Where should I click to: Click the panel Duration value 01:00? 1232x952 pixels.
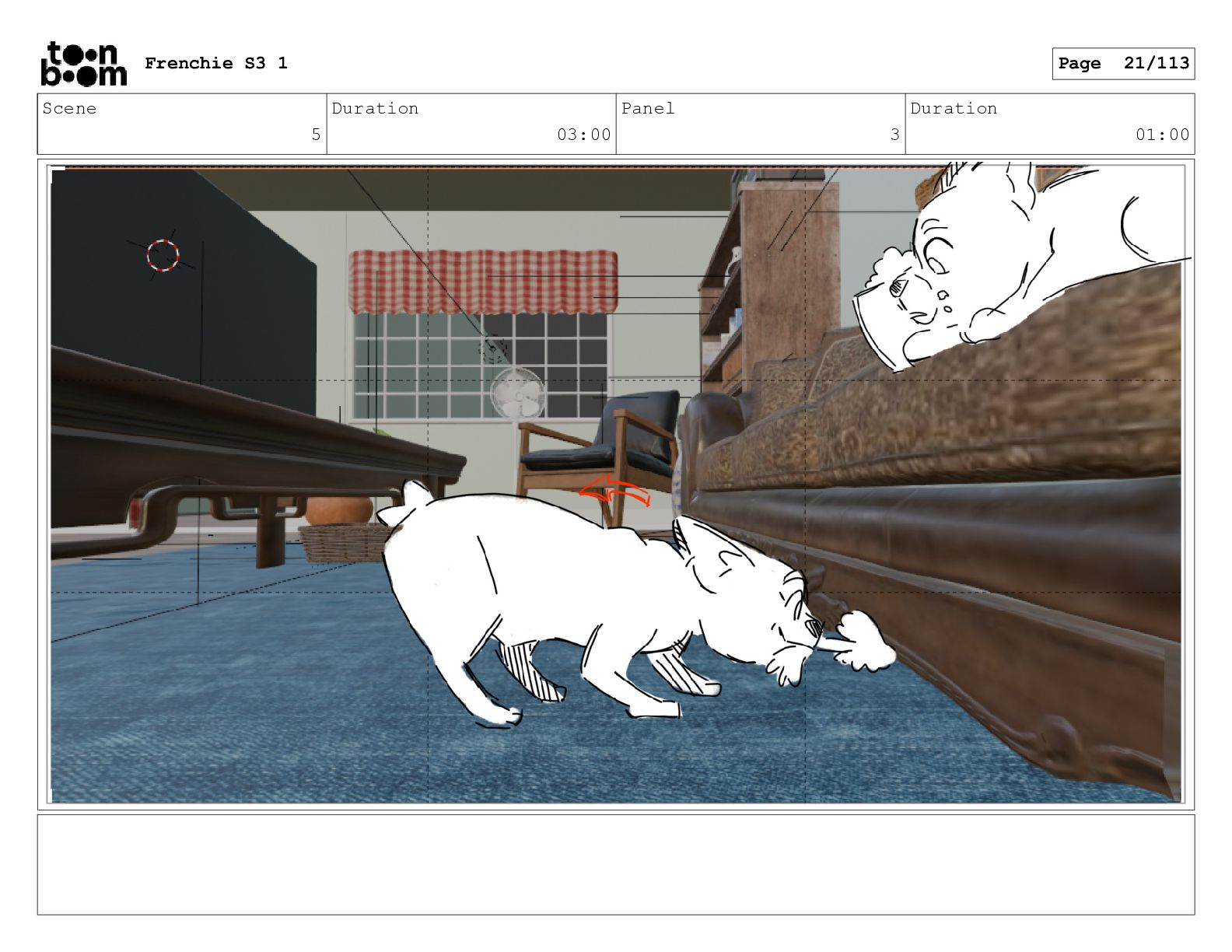(1162, 135)
